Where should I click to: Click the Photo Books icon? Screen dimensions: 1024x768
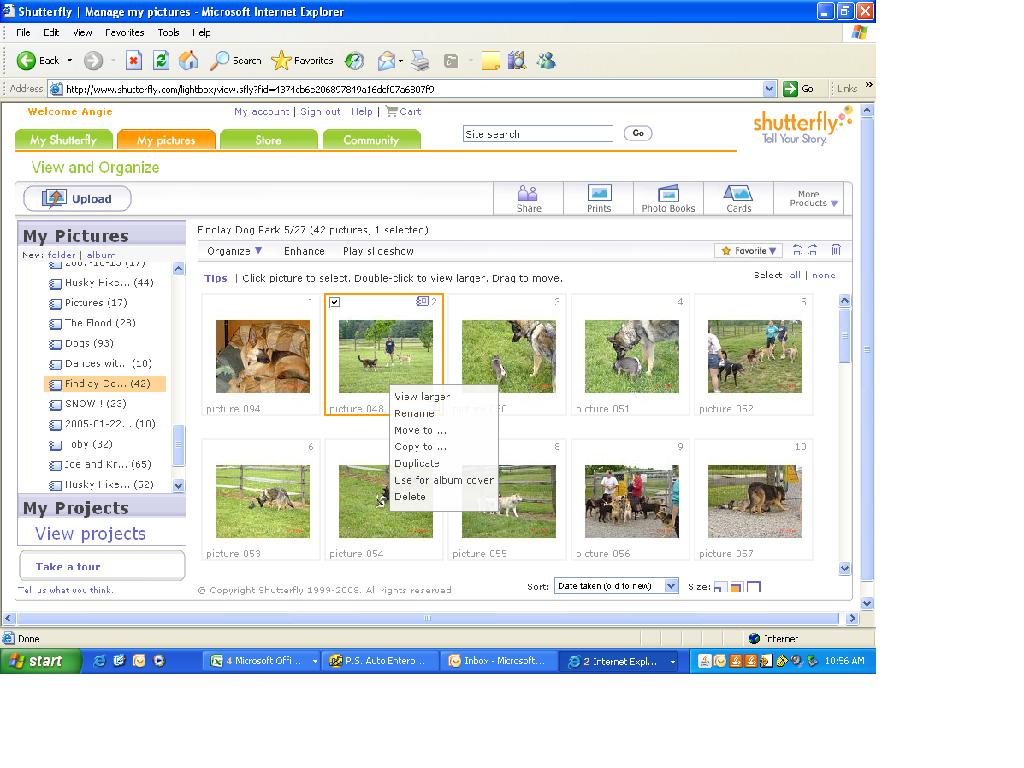[668, 197]
